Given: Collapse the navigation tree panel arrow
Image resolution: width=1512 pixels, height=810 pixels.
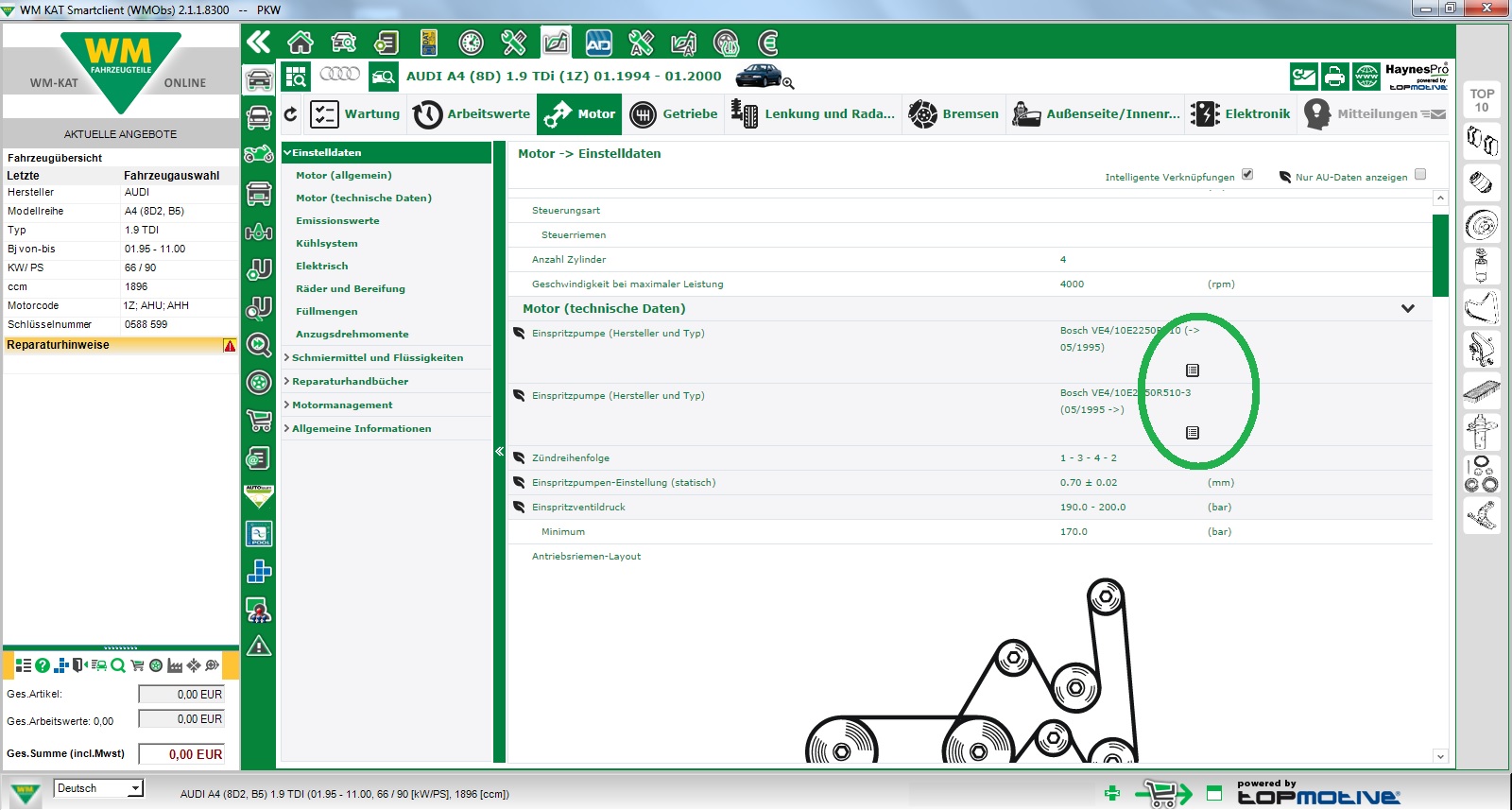Looking at the screenshot, I should (x=500, y=452).
